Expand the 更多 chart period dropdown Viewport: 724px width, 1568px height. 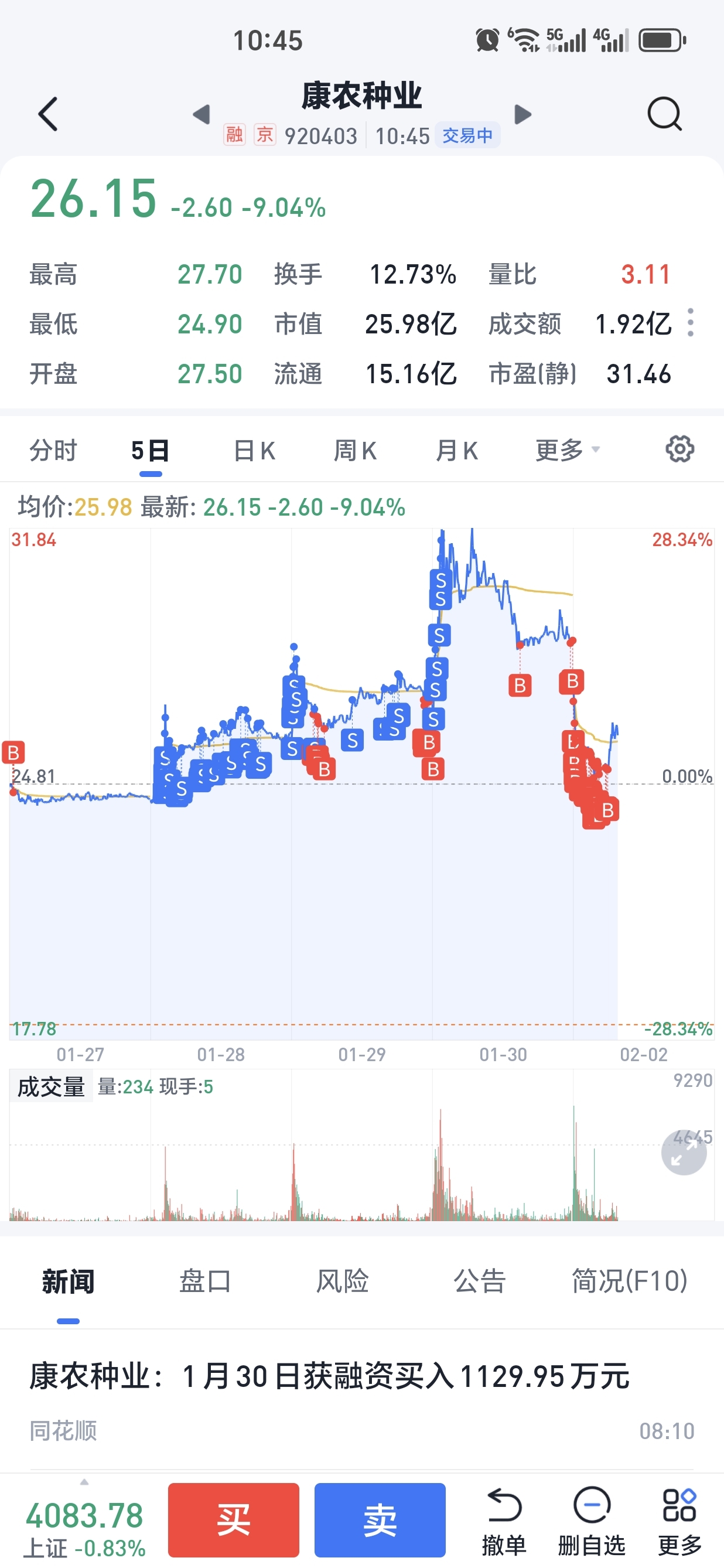[x=568, y=451]
